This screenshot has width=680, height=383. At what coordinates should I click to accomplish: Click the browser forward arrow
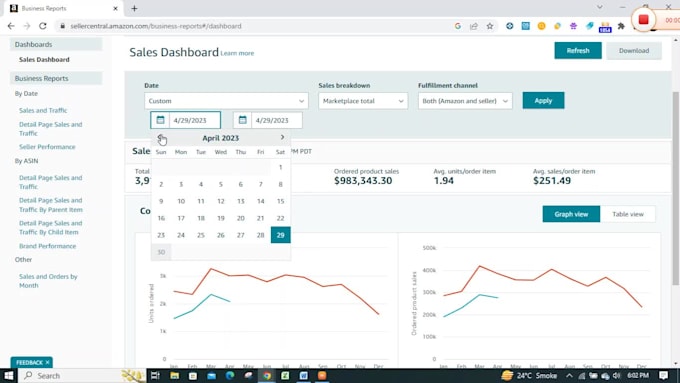27,26
